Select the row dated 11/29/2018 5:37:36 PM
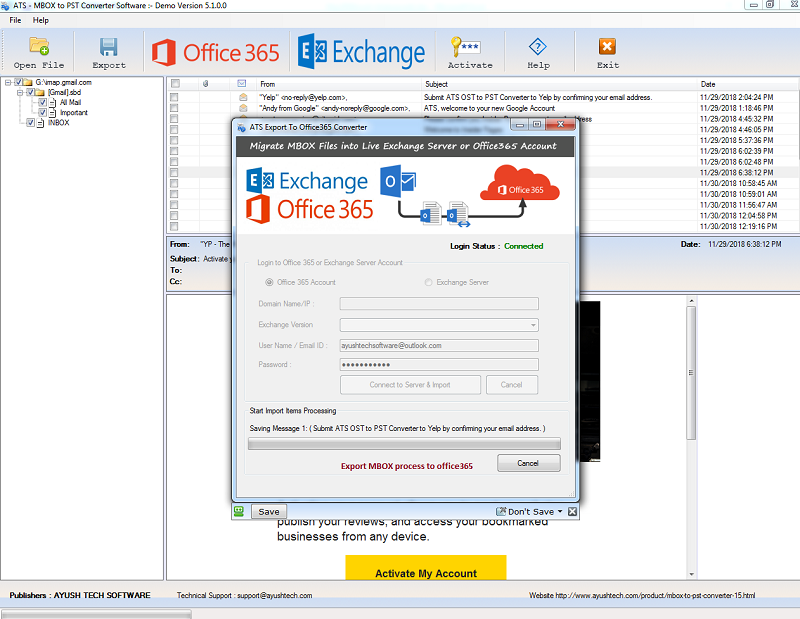 (x=737, y=140)
